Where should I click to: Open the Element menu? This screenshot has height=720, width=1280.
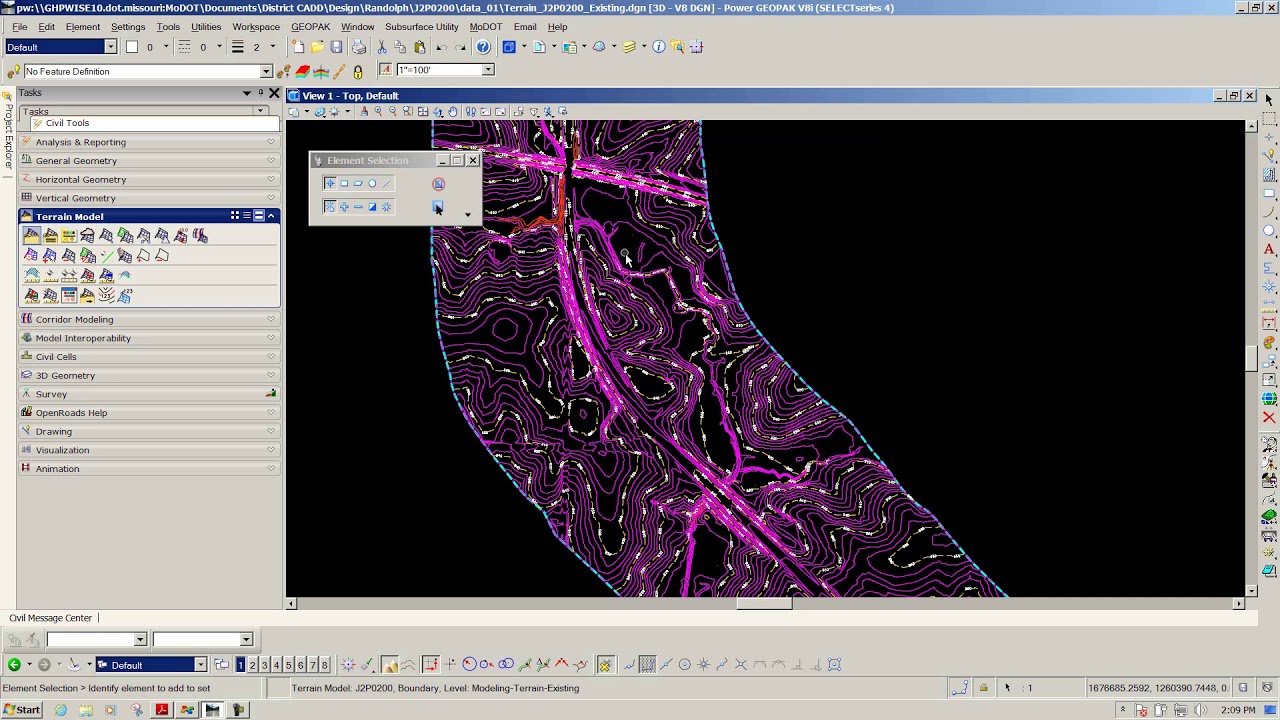(x=83, y=27)
